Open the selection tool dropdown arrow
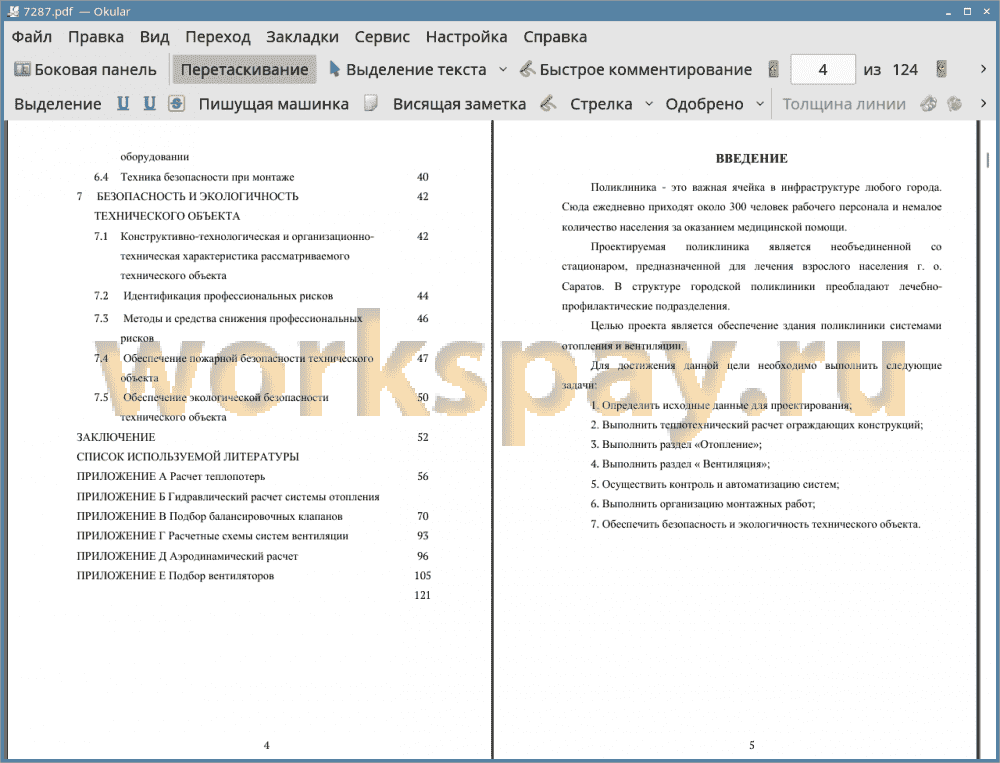The width and height of the screenshot is (1000, 763). [503, 70]
